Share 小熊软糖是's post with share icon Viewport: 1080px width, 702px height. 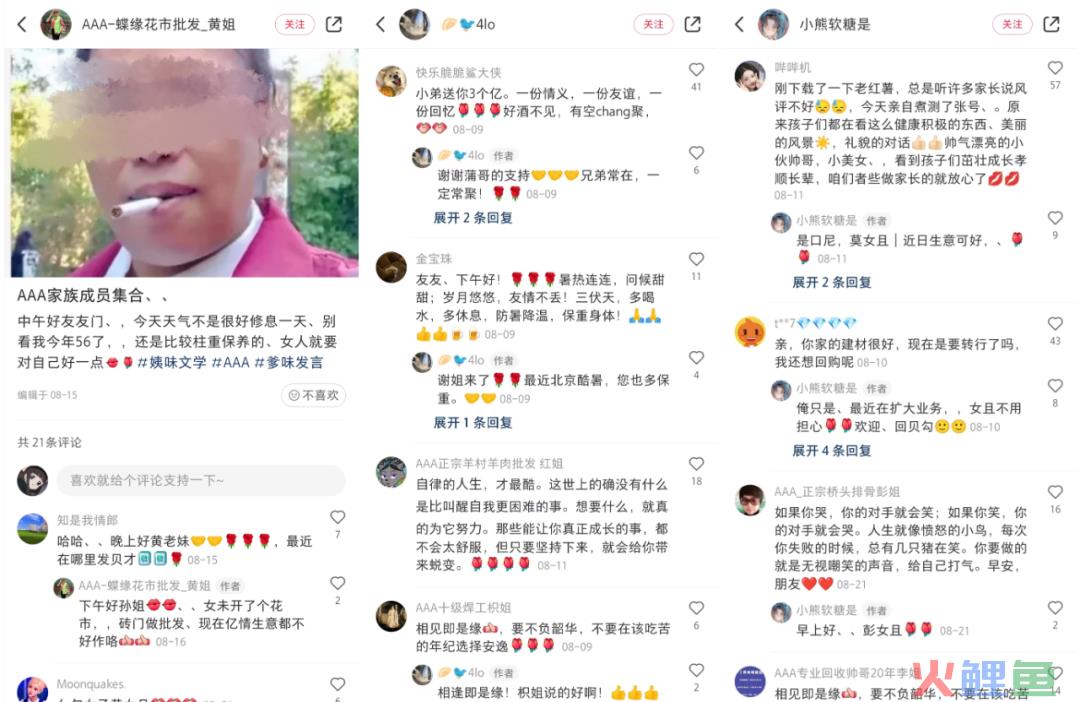(1052, 24)
